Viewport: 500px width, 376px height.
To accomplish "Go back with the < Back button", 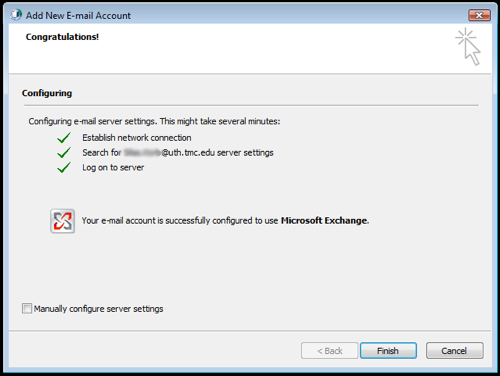I will [x=329, y=351].
